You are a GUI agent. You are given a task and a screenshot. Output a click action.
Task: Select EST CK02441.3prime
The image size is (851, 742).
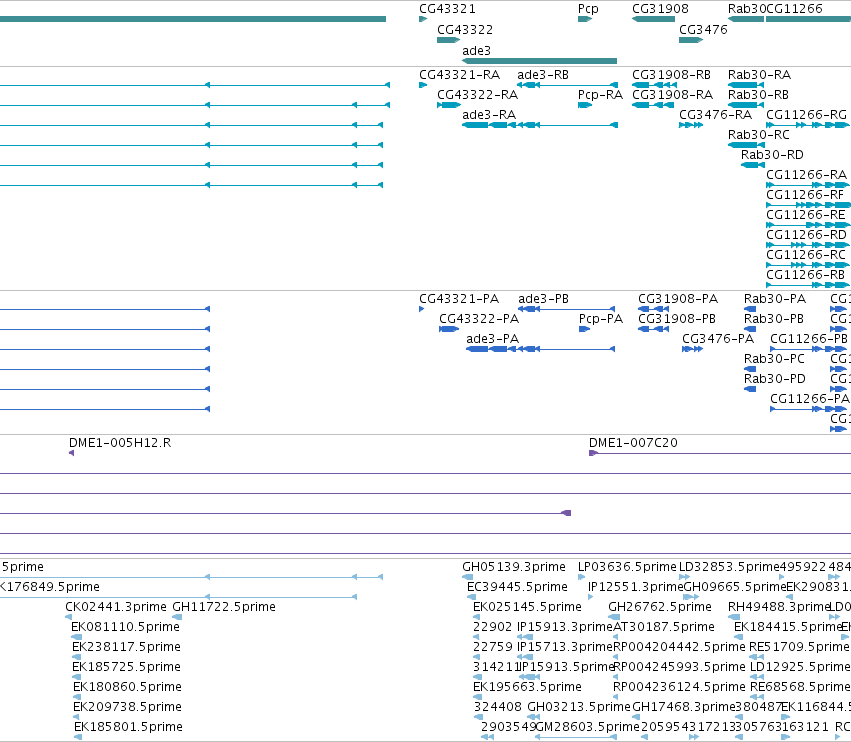pos(116,607)
